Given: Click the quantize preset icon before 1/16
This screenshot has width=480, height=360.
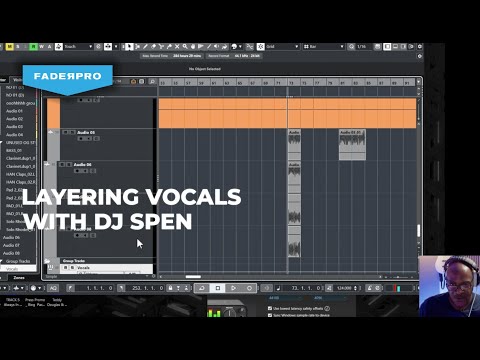Looking at the screenshot, I should click(x=351, y=47).
